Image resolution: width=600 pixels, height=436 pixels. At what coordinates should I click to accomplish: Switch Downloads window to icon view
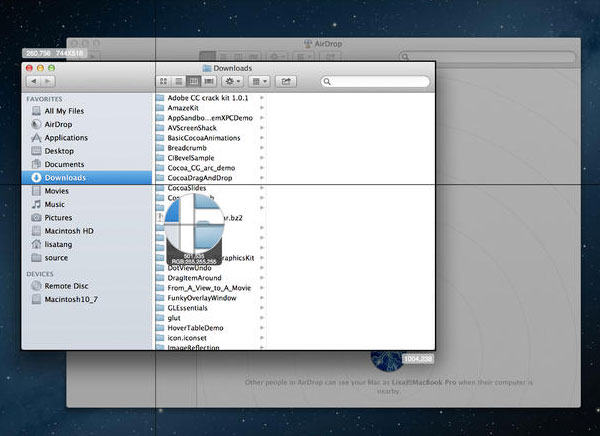pos(163,81)
